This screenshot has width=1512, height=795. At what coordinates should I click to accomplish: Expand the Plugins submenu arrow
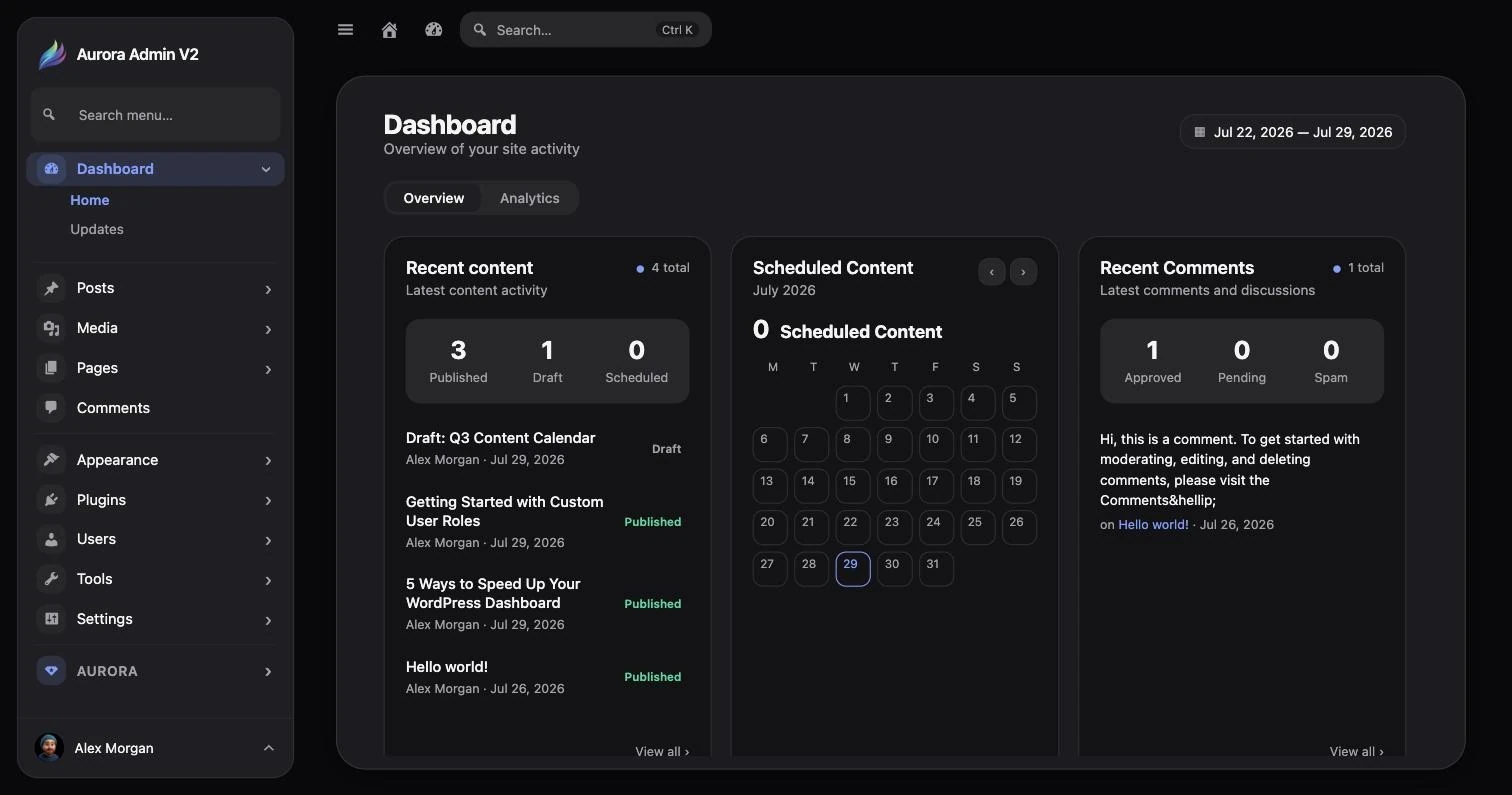(268, 500)
